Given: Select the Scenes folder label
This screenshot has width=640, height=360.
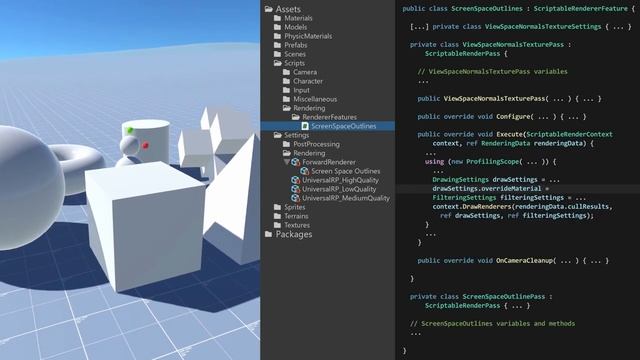Looking at the screenshot, I should 295,54.
